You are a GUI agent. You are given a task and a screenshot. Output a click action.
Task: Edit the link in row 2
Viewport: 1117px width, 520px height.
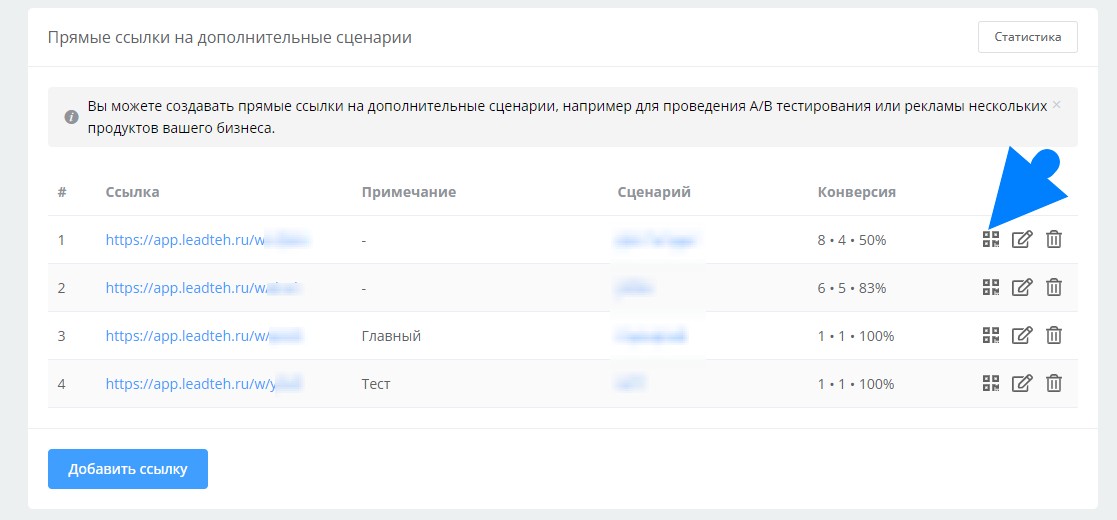point(1022,287)
